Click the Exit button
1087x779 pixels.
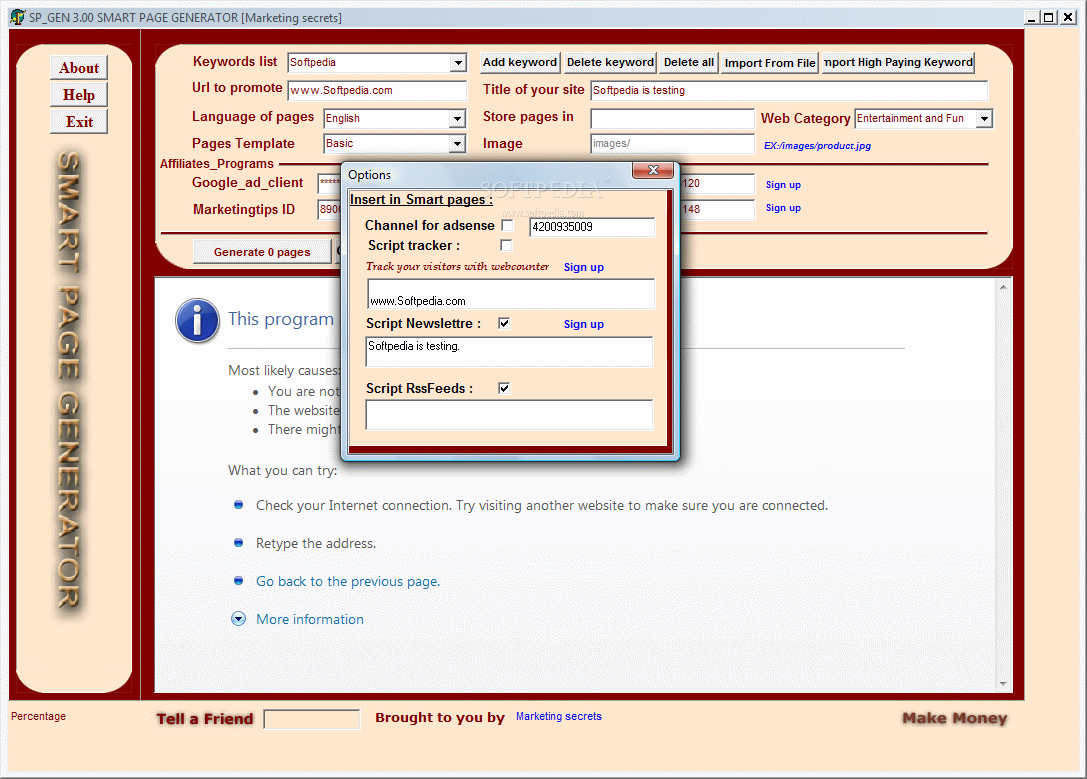pyautogui.click(x=79, y=122)
